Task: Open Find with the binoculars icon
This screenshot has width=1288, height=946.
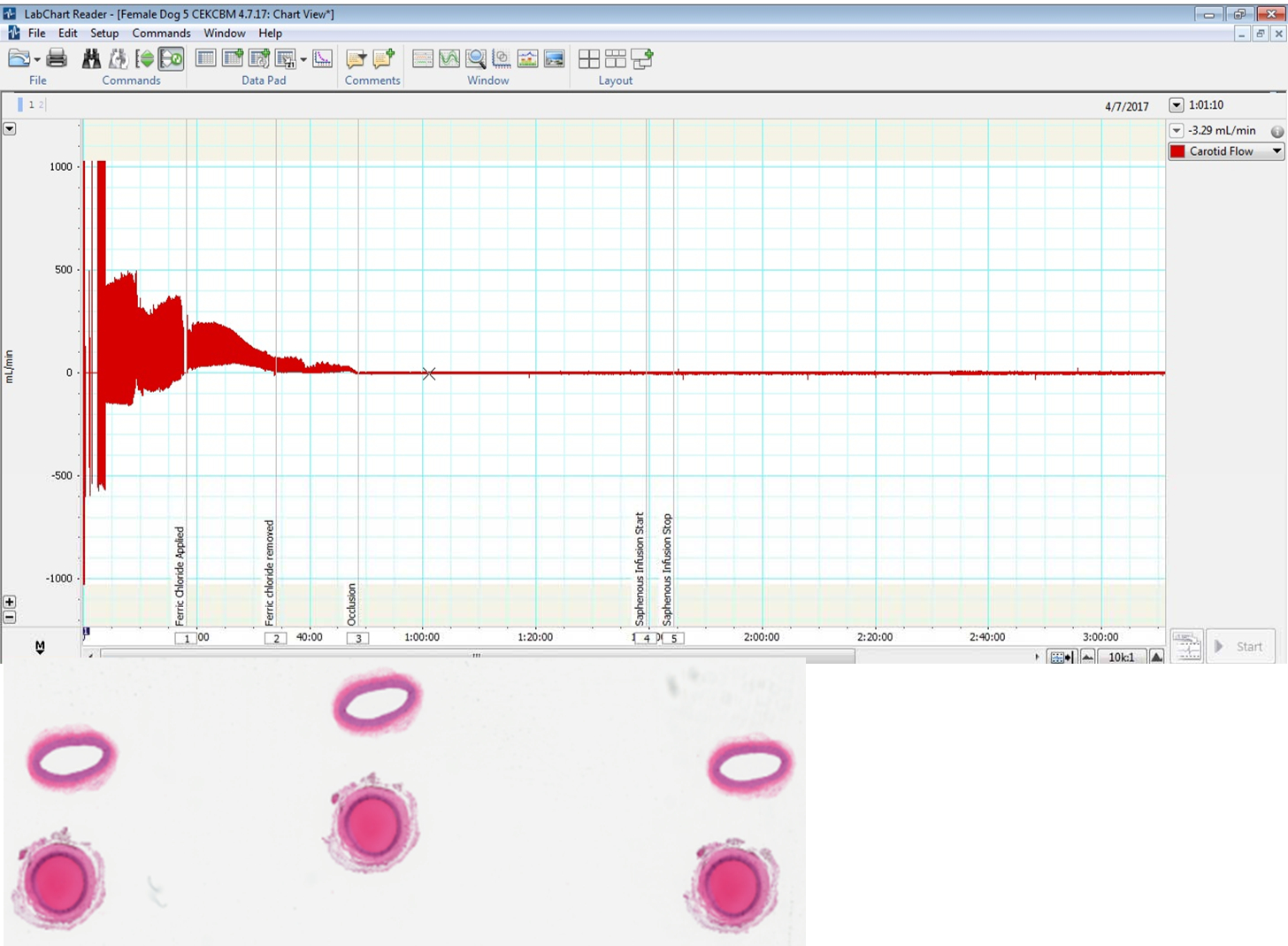Action: click(x=91, y=59)
